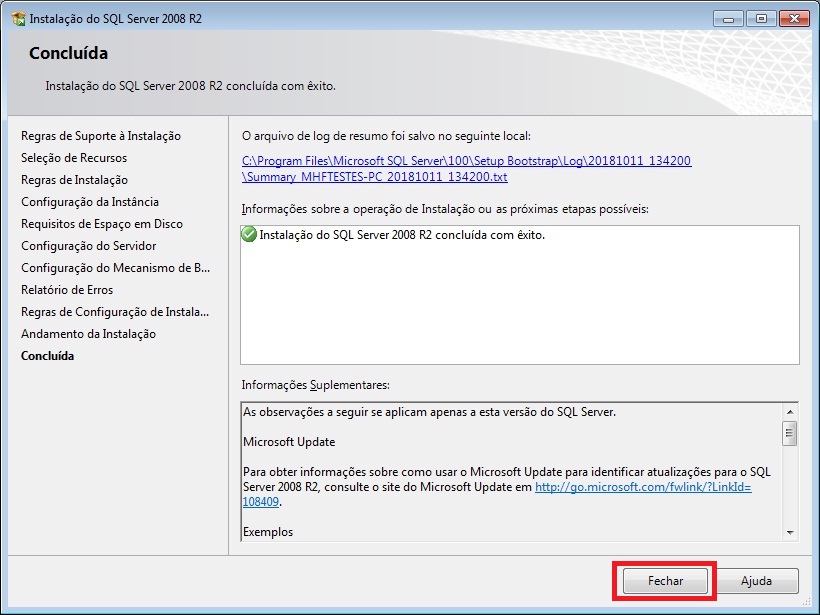Open the summary log file path link
This screenshot has width=820, height=615.
pyautogui.click(x=466, y=168)
